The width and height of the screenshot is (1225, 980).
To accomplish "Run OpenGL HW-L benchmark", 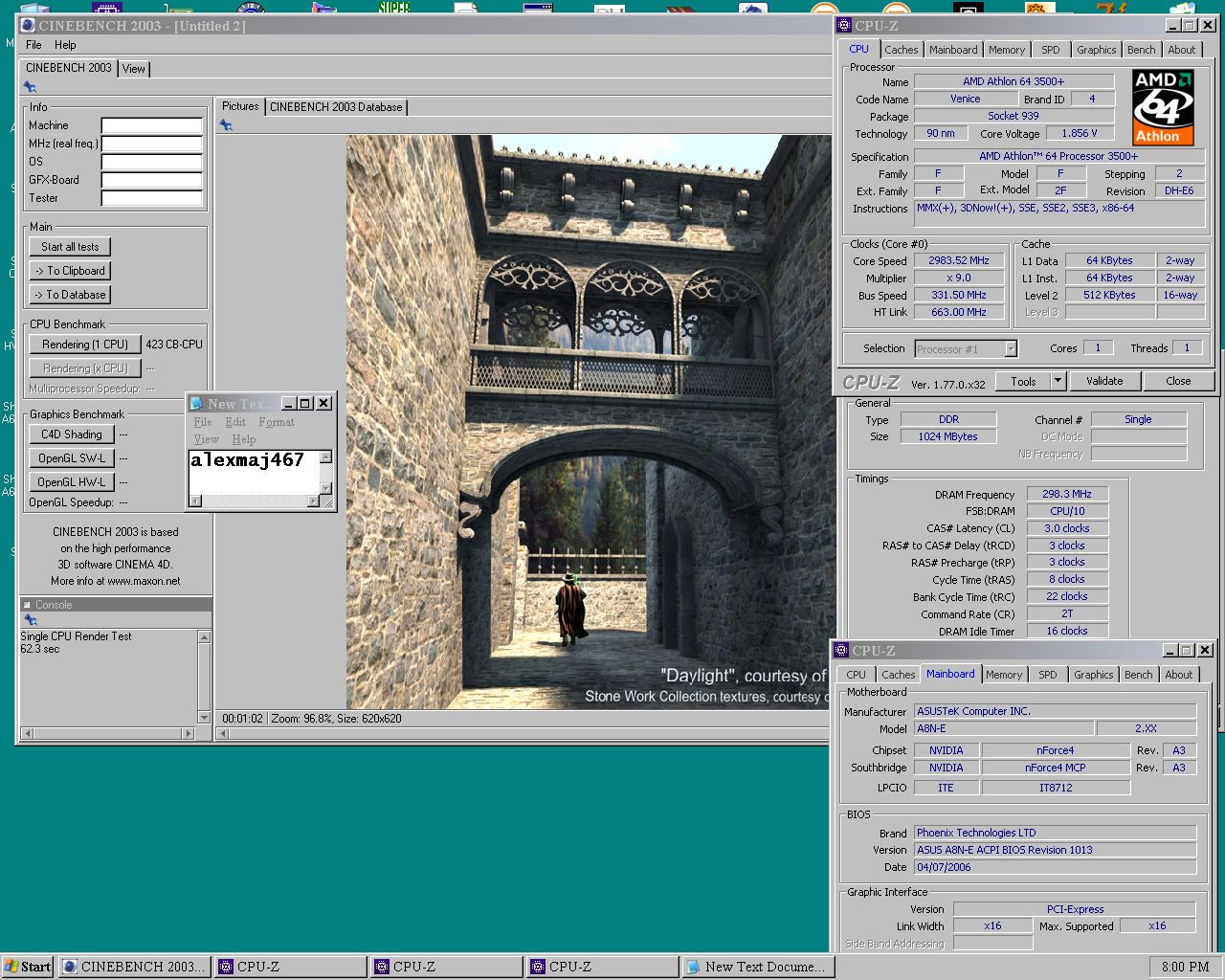I will click(x=71, y=482).
